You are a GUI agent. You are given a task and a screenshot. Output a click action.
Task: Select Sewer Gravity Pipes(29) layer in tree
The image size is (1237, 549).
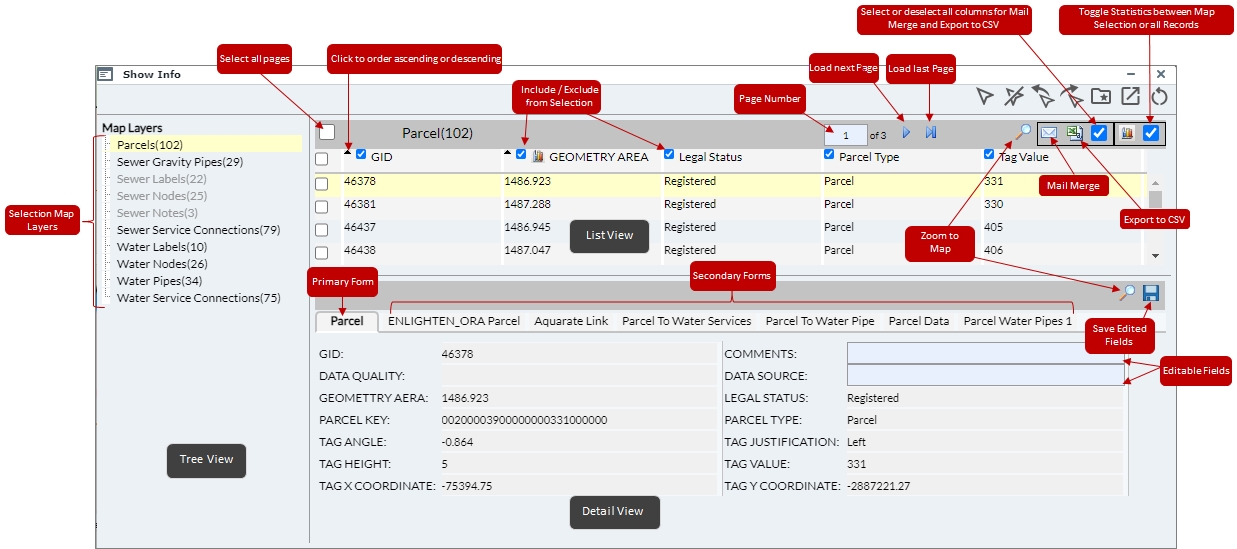[180, 162]
